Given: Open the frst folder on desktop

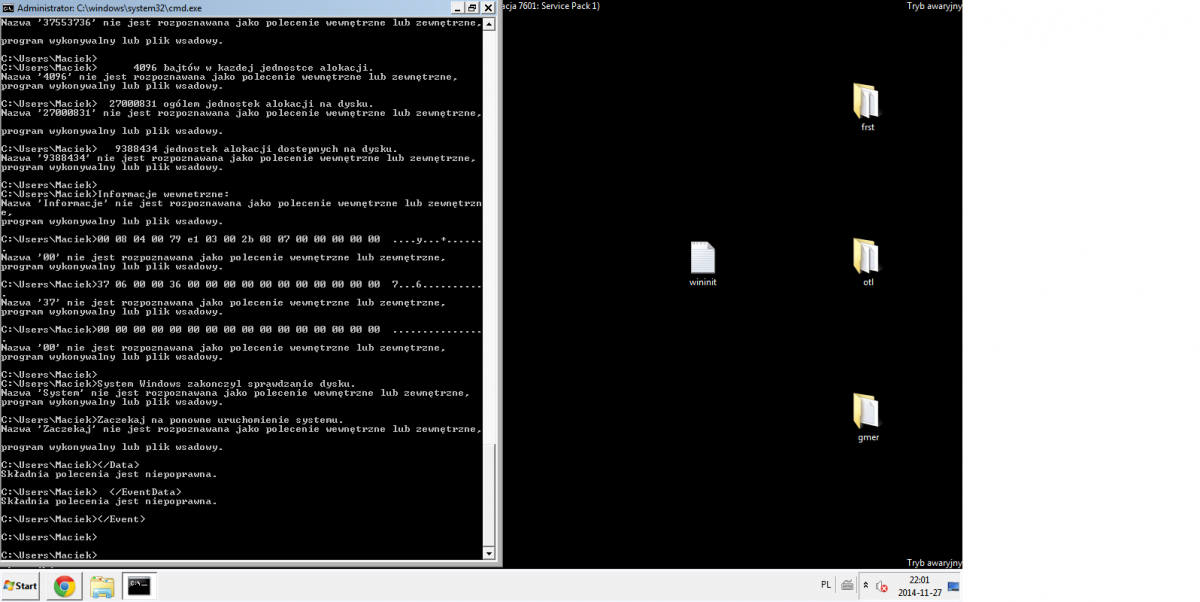Looking at the screenshot, I should coord(866,108).
